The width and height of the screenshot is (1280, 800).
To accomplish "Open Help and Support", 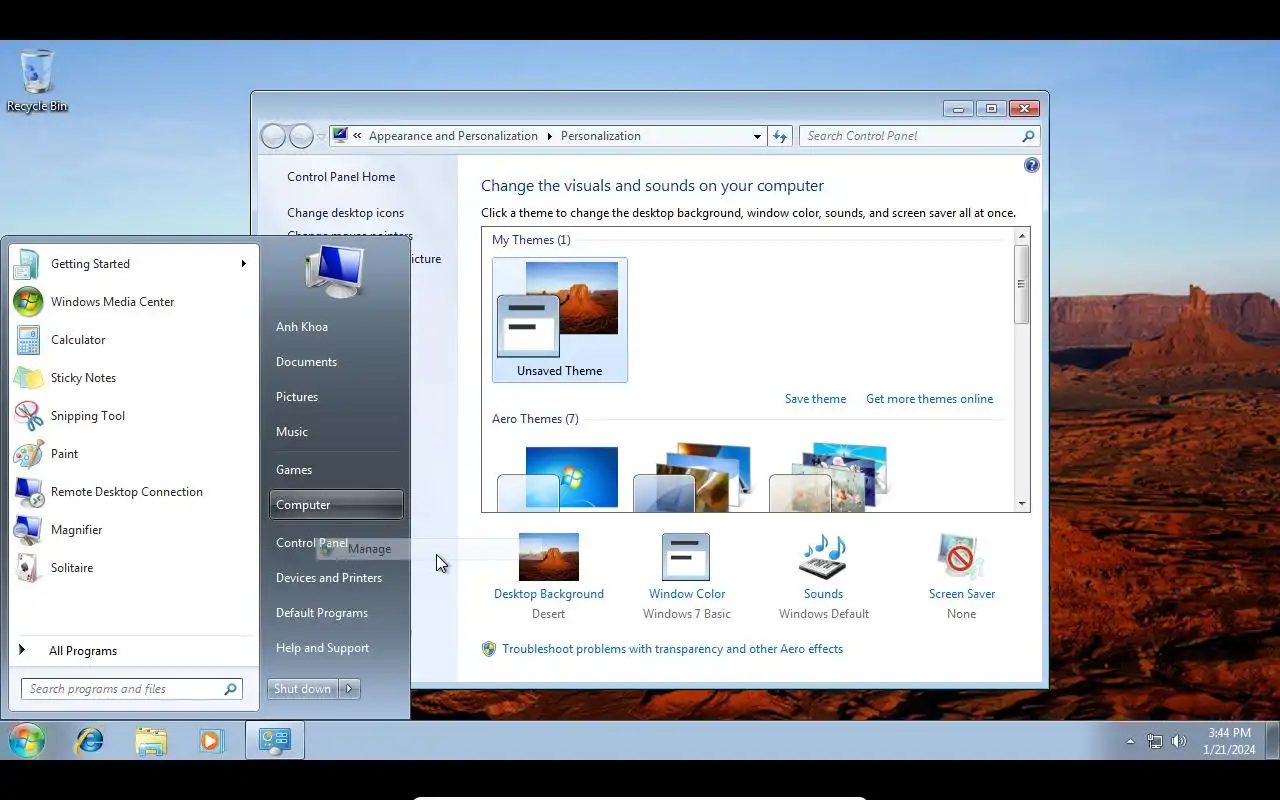I will click(x=322, y=648).
